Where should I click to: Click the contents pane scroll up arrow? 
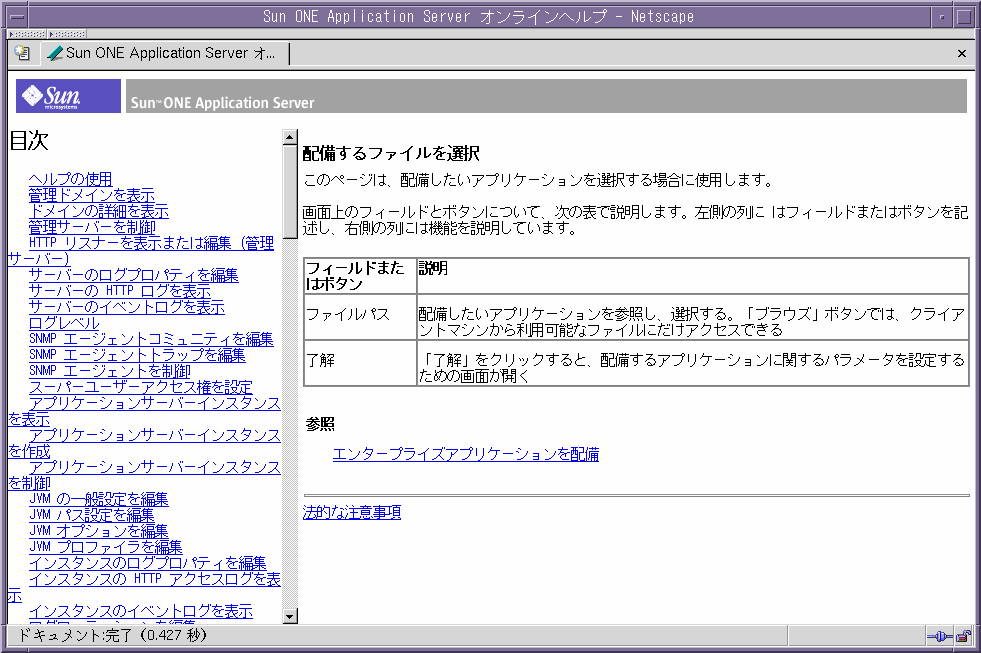(290, 137)
